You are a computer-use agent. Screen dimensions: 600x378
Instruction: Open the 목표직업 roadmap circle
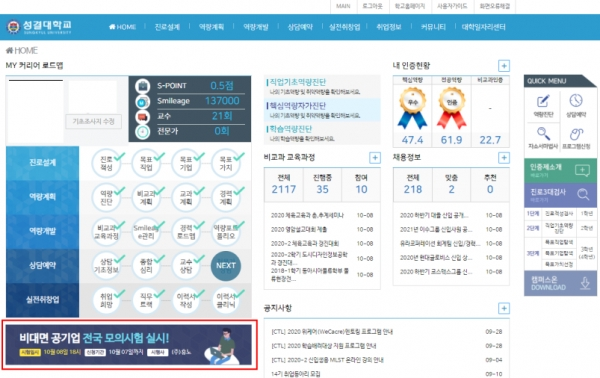coord(146,163)
